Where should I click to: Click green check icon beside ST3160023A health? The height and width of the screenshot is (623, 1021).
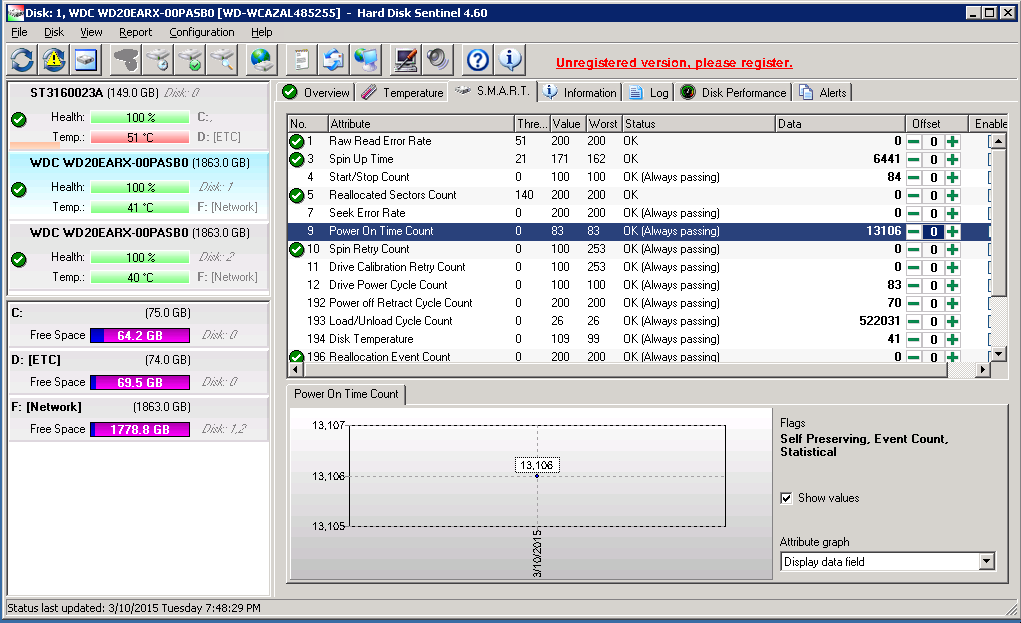19,119
